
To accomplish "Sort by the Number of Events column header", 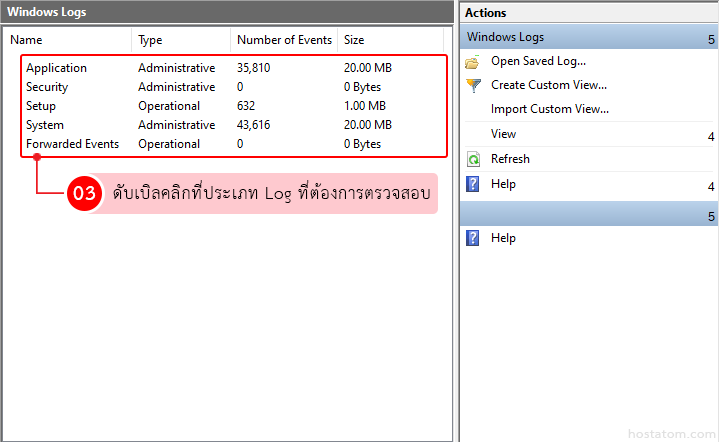I will coord(283,40).
